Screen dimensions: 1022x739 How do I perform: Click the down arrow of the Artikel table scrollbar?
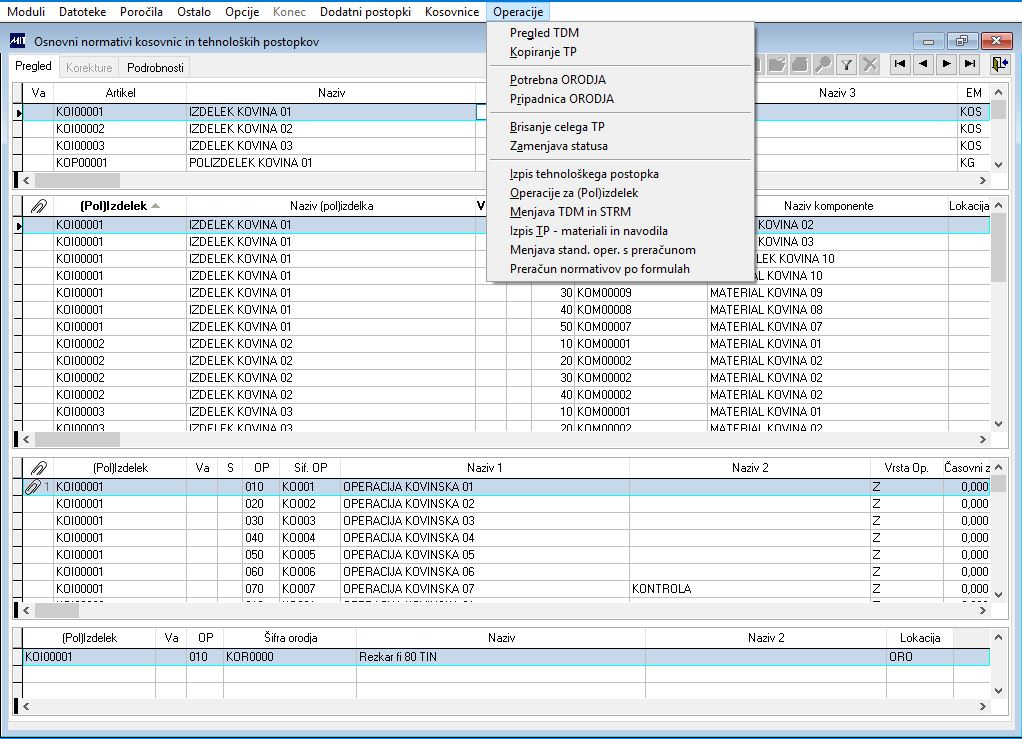[999, 164]
